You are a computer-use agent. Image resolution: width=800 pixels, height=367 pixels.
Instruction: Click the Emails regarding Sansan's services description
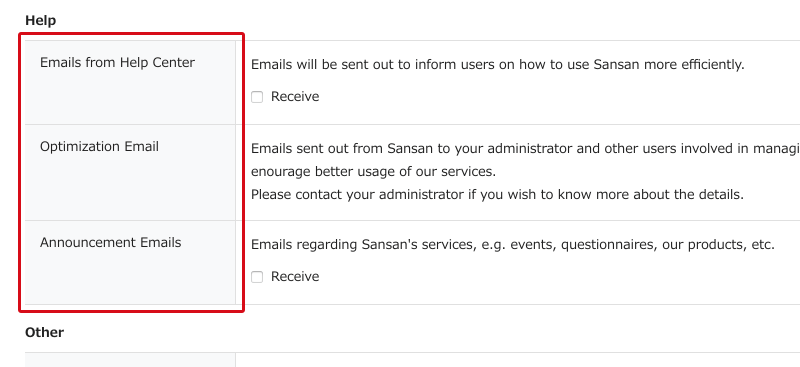coord(513,244)
